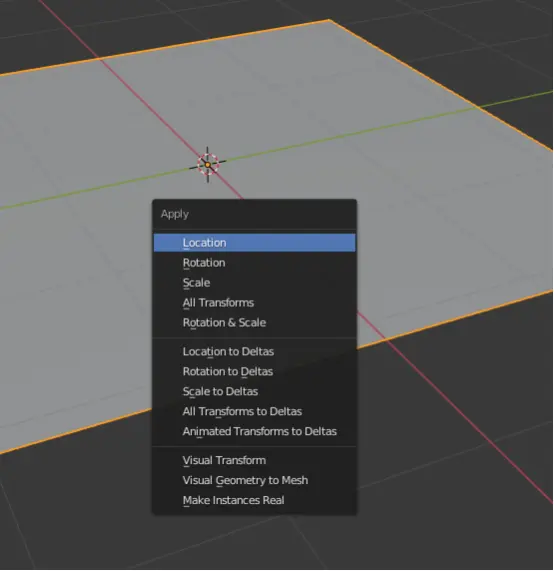Select Animated Transforms to Deltas
This screenshot has width=554, height=571.
pos(254,432)
